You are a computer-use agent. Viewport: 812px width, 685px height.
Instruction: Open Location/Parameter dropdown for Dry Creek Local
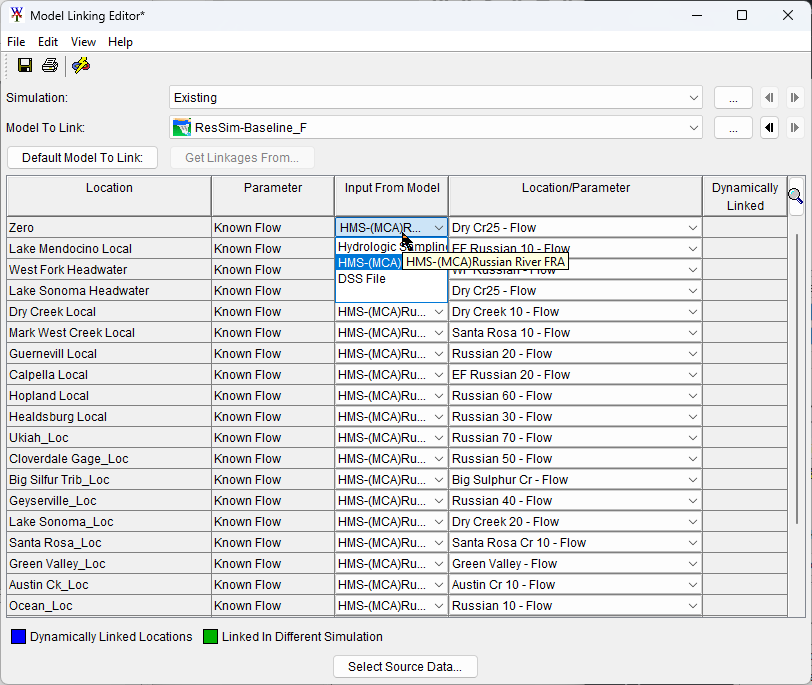[x=693, y=312]
